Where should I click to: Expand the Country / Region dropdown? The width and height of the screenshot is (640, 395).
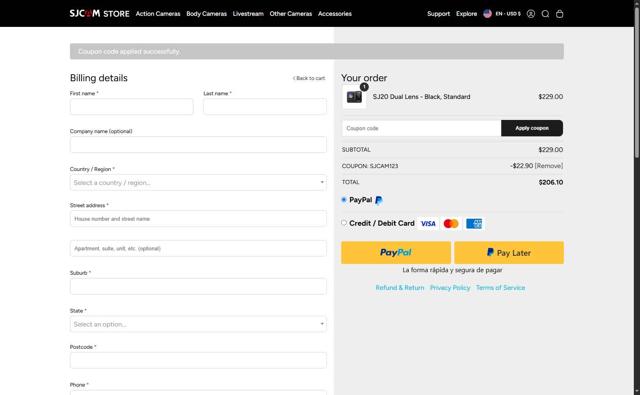click(198, 182)
